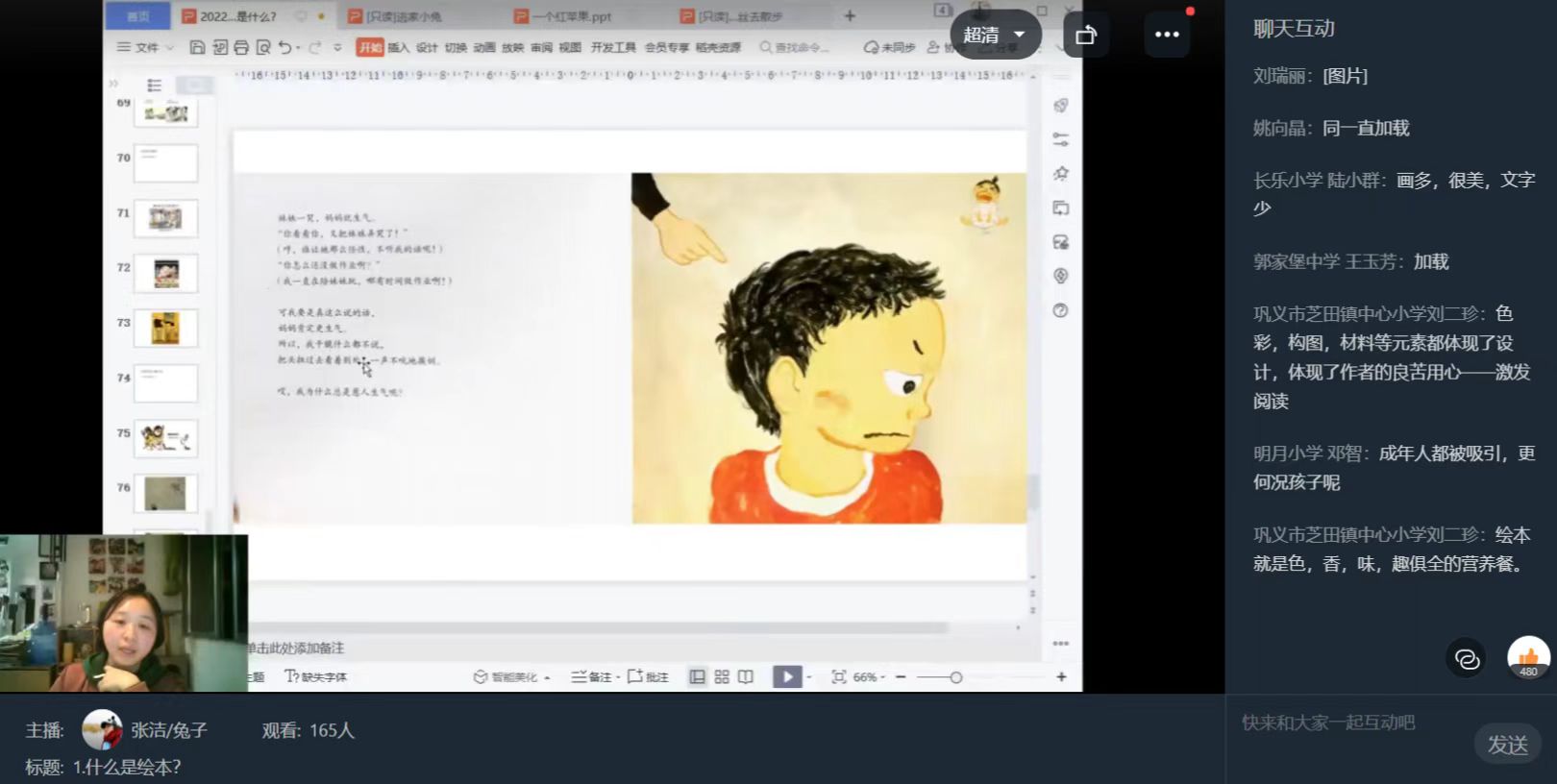1557x784 pixels.
Task: Click the 缺失字体 missing fonts button
Action: [x=316, y=676]
